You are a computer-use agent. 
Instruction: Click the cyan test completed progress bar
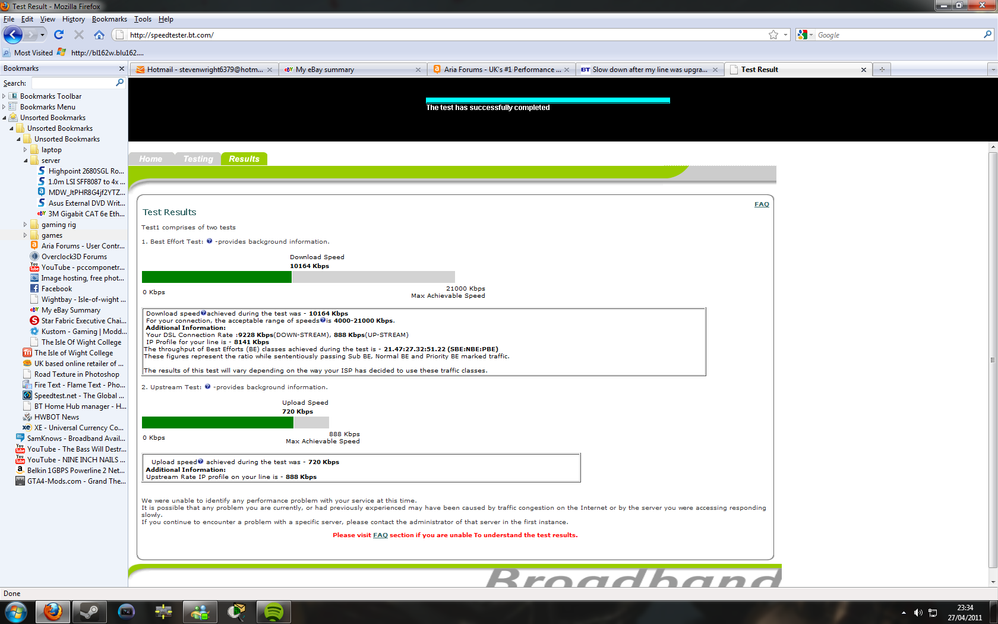(x=547, y=100)
